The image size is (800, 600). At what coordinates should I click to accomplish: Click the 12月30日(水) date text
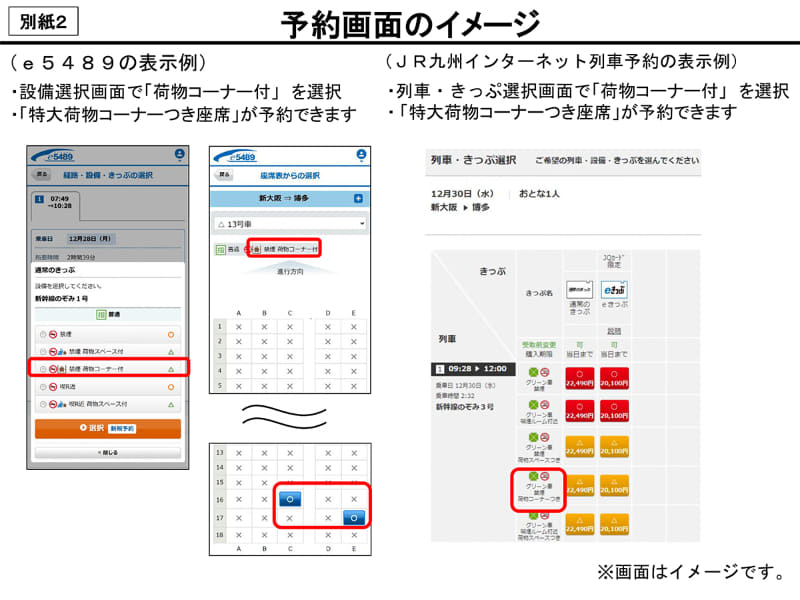pyautogui.click(x=462, y=194)
